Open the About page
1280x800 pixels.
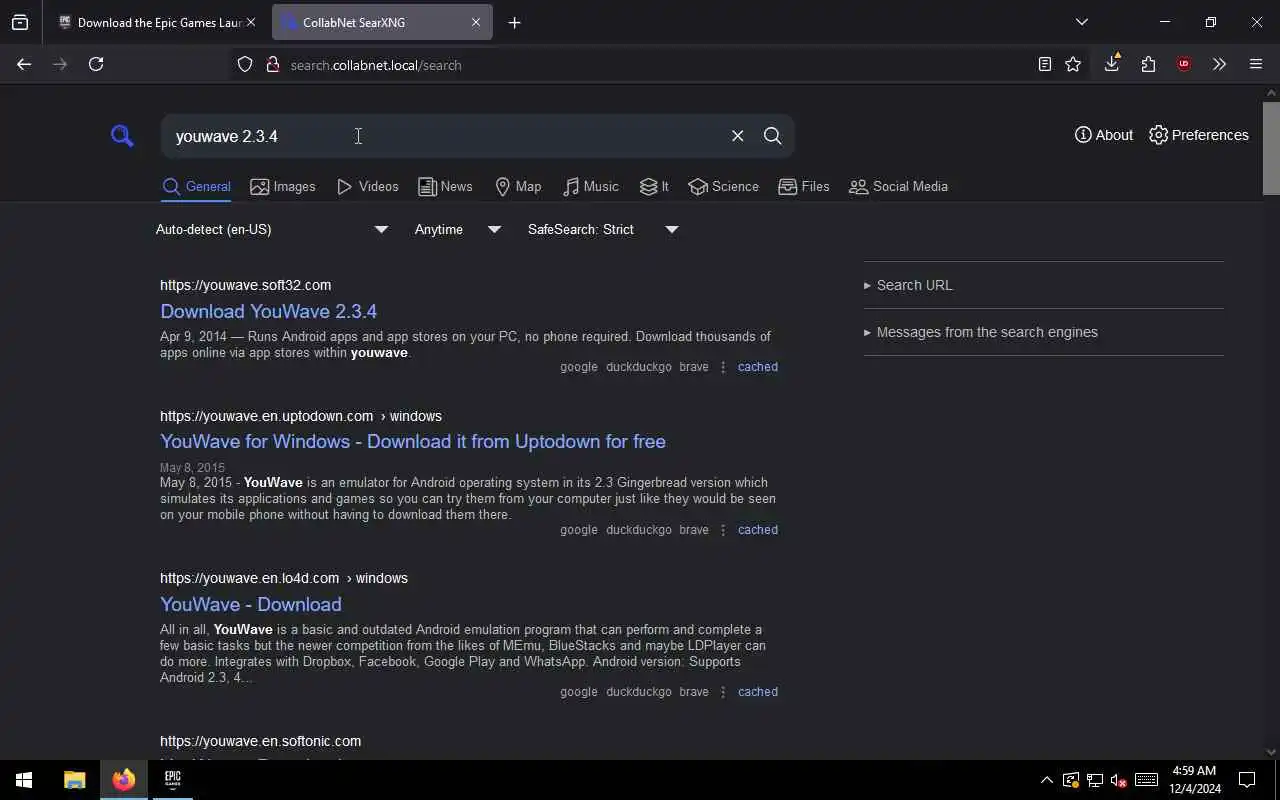(x=1104, y=135)
